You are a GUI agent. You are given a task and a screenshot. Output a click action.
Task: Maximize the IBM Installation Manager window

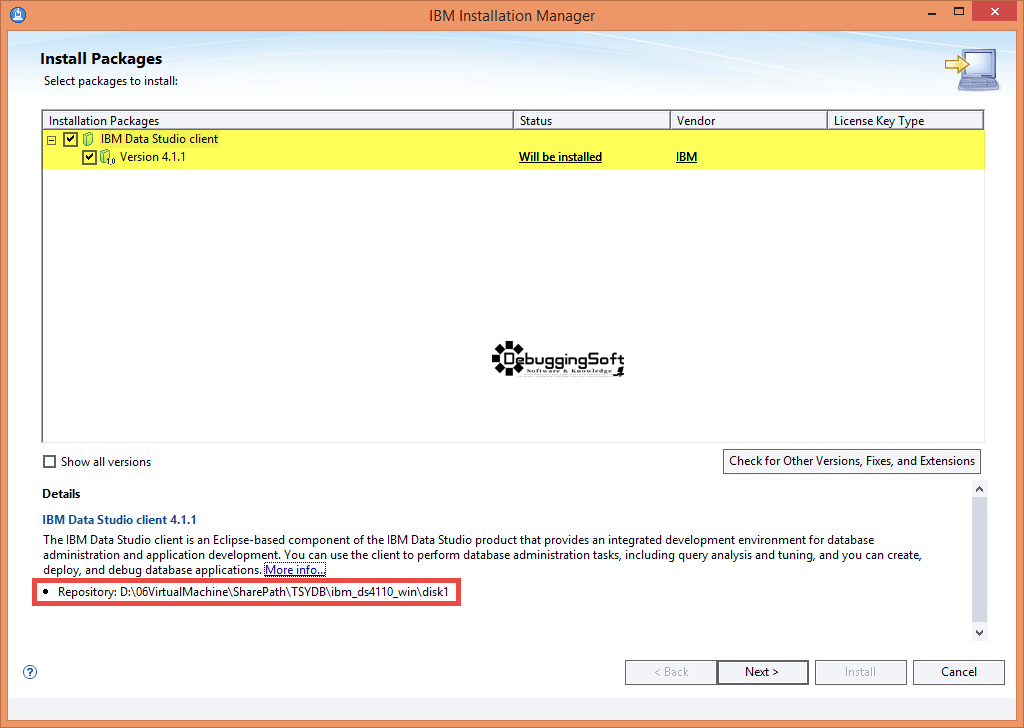(x=959, y=12)
